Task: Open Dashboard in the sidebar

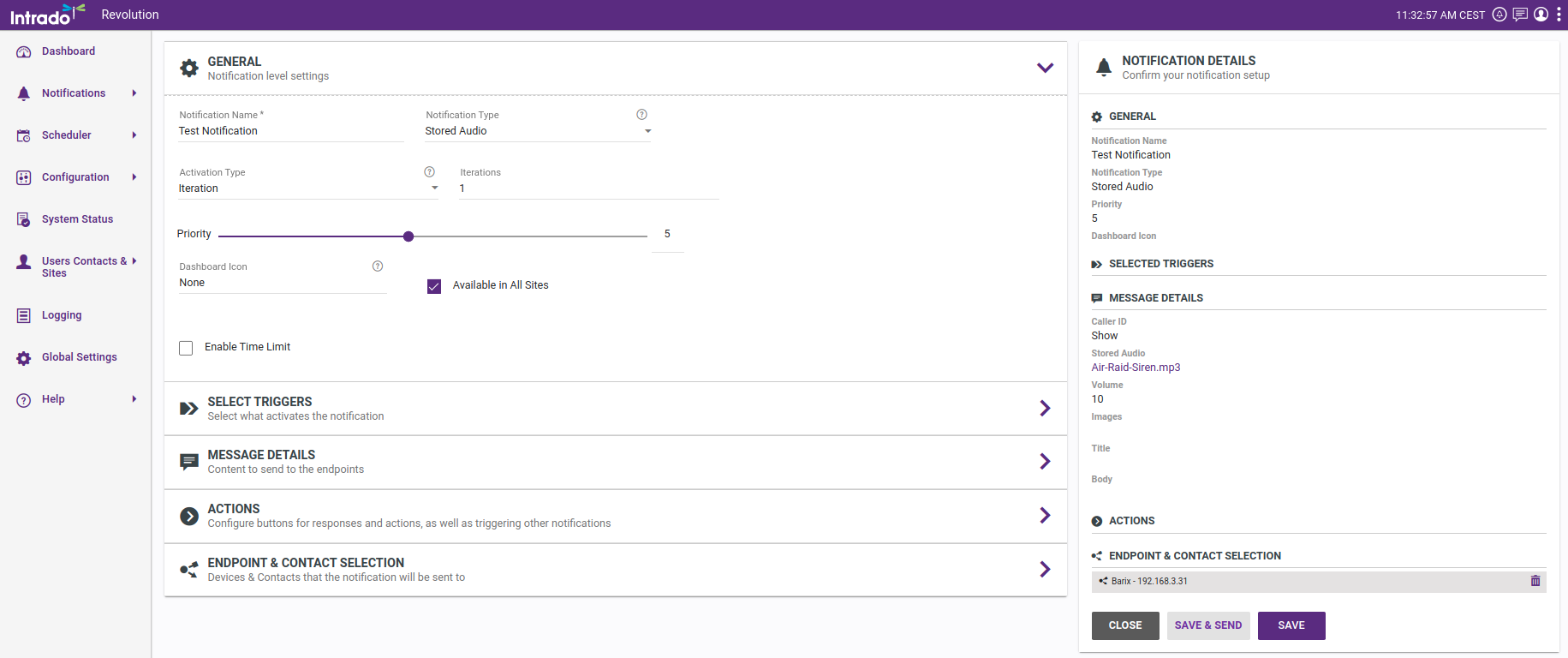Action: (69, 51)
